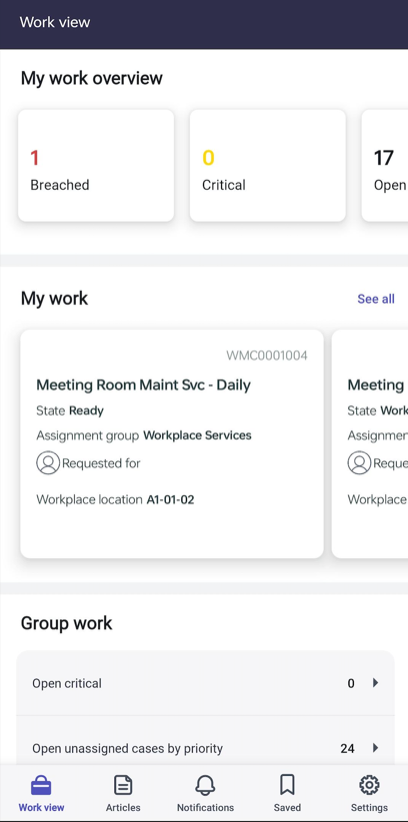Open the Articles document icon
The width and height of the screenshot is (408, 822).
pyautogui.click(x=123, y=785)
